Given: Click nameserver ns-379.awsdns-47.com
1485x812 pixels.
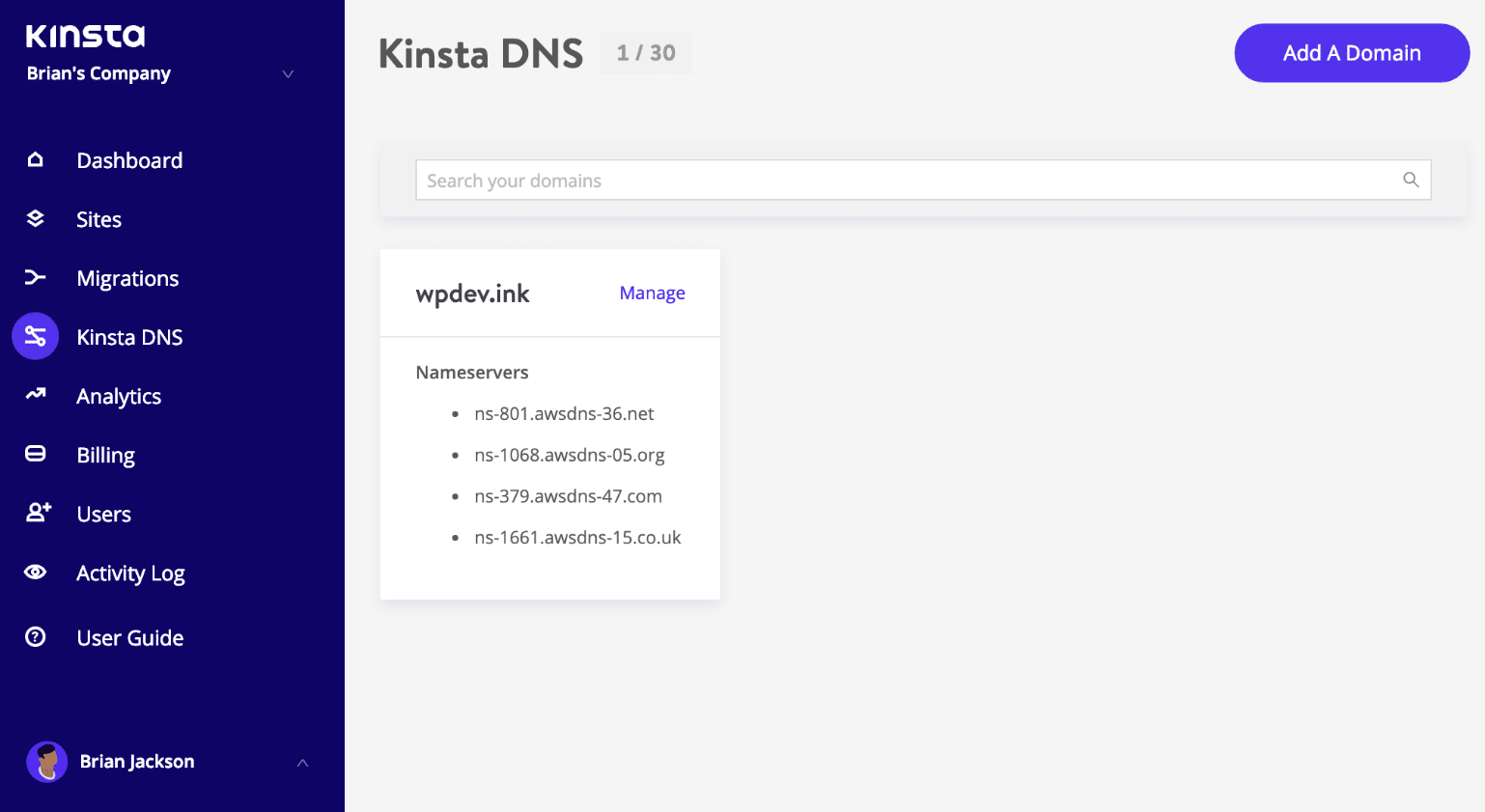Looking at the screenshot, I should 568,496.
